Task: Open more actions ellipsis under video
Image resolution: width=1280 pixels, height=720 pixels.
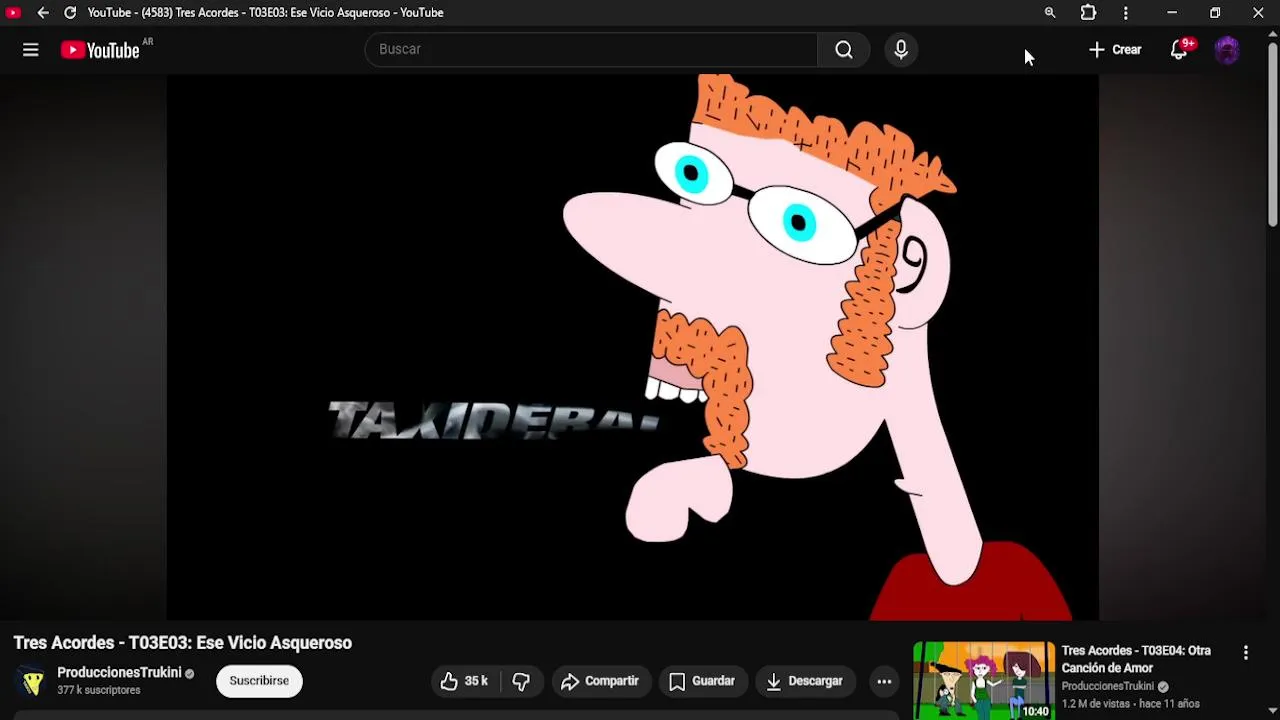Action: pyautogui.click(x=884, y=681)
